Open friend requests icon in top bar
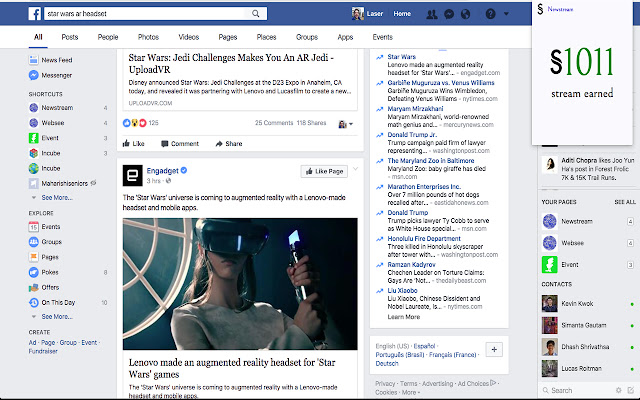The image size is (640, 400). tap(431, 14)
